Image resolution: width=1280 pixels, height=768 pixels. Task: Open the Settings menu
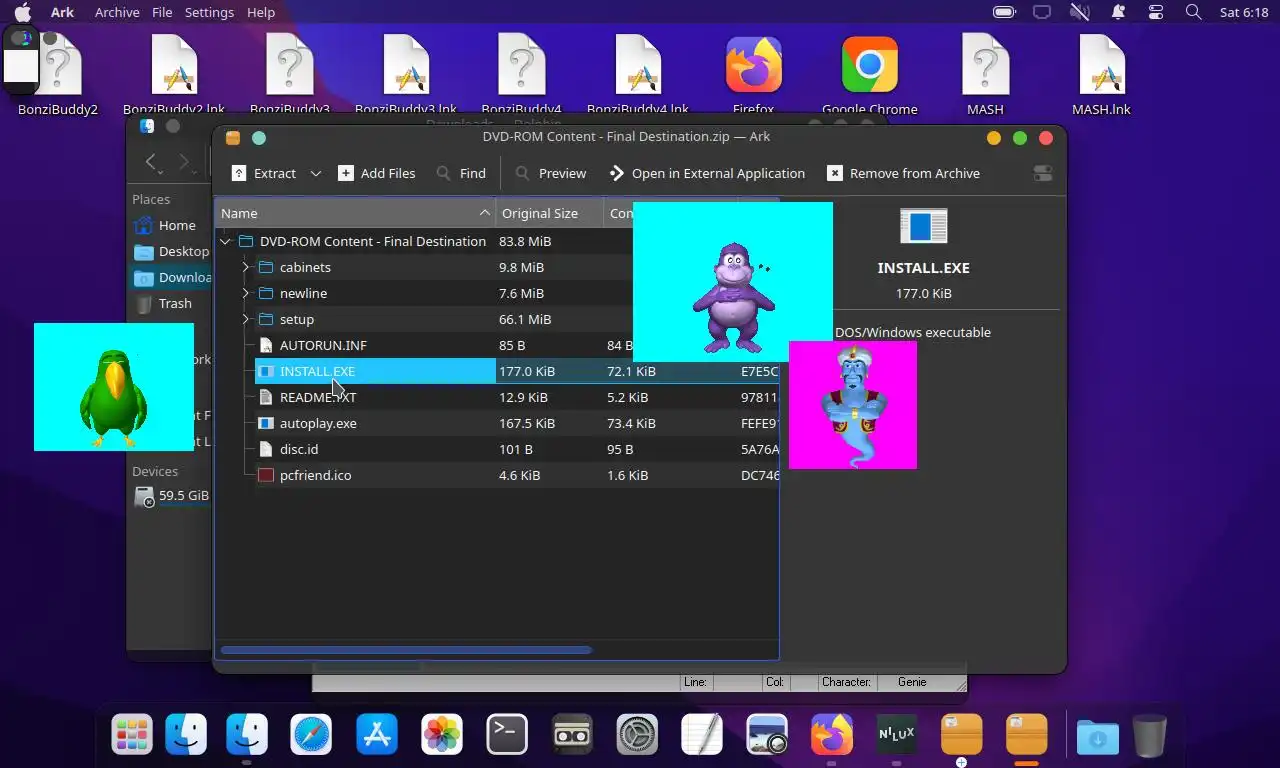(x=209, y=12)
